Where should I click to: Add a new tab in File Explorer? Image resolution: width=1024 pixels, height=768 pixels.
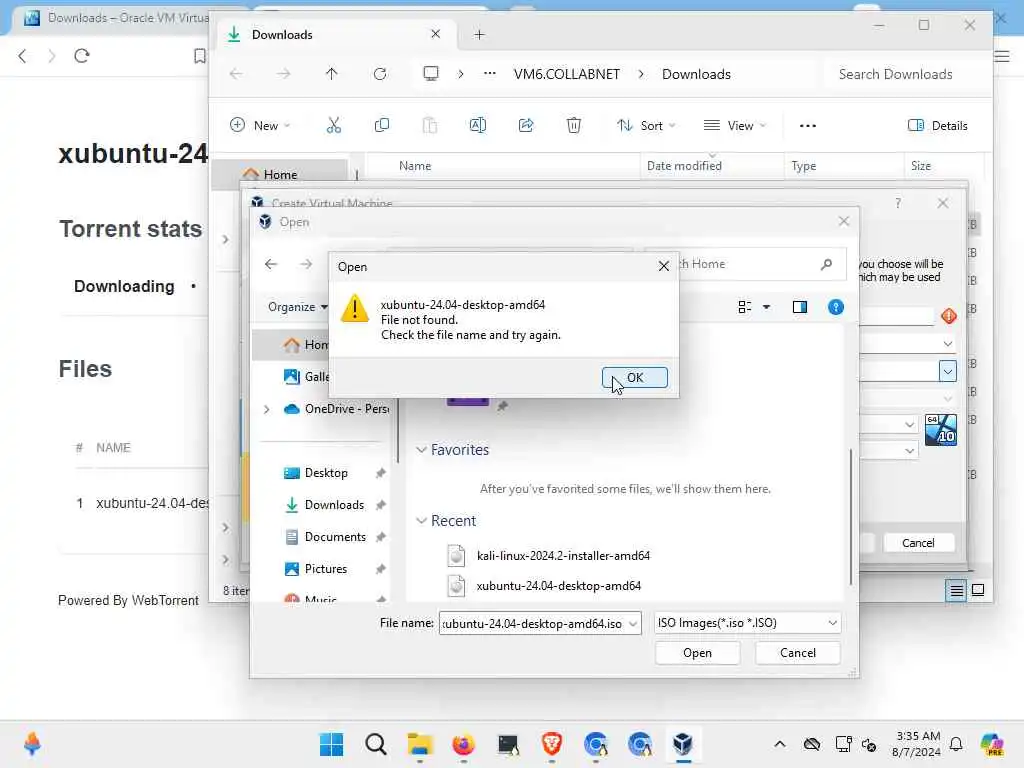pos(479,35)
